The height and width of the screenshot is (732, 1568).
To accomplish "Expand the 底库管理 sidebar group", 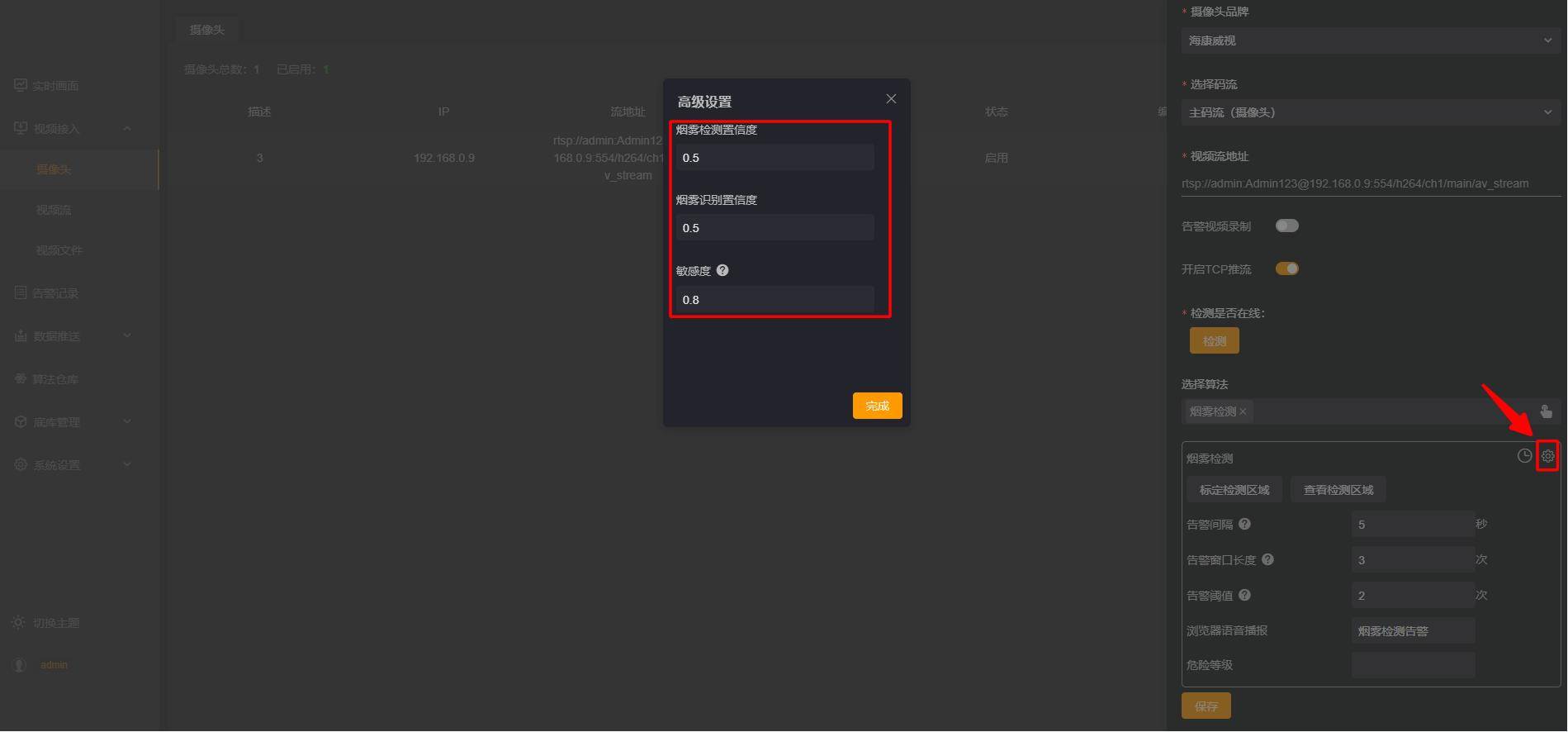I will point(127,421).
